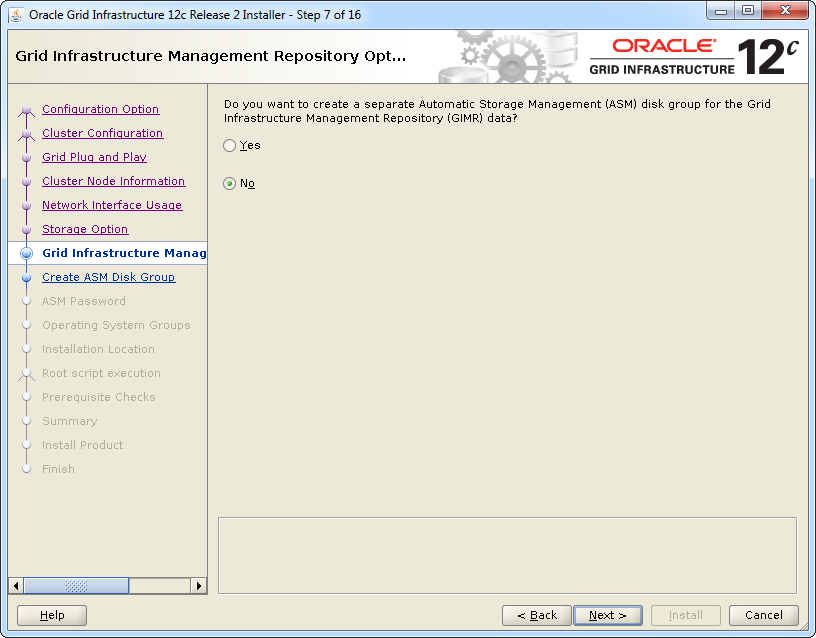Click the Java icon in title bar

(17, 14)
